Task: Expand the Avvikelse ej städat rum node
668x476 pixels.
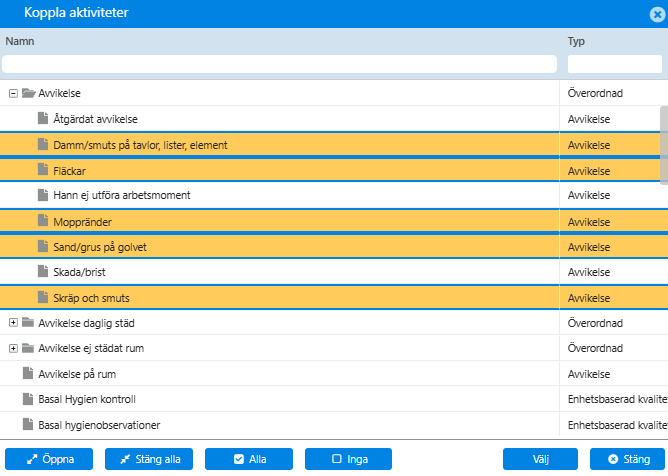Action: [13, 348]
